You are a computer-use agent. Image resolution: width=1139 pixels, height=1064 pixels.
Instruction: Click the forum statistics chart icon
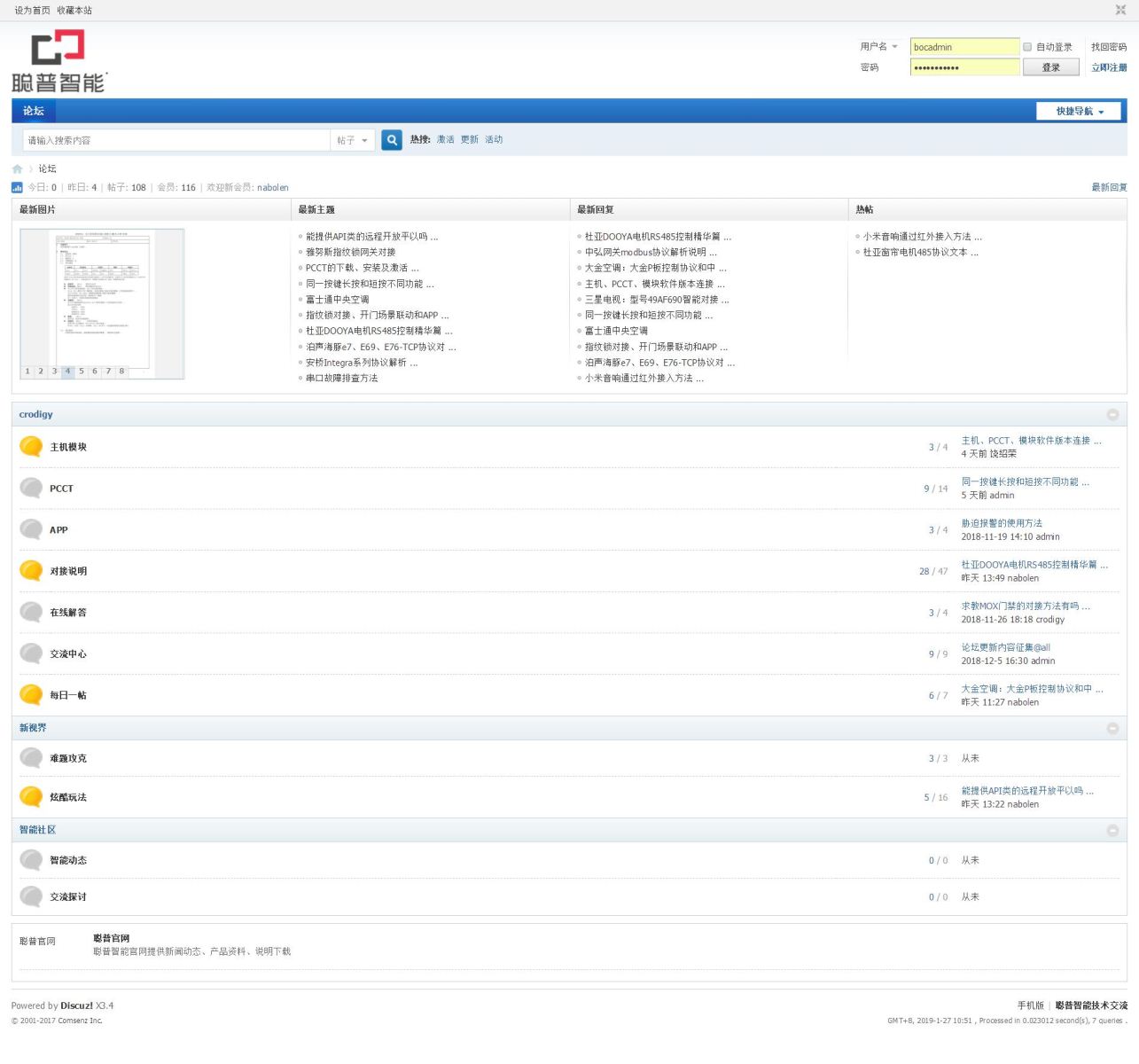(x=17, y=188)
